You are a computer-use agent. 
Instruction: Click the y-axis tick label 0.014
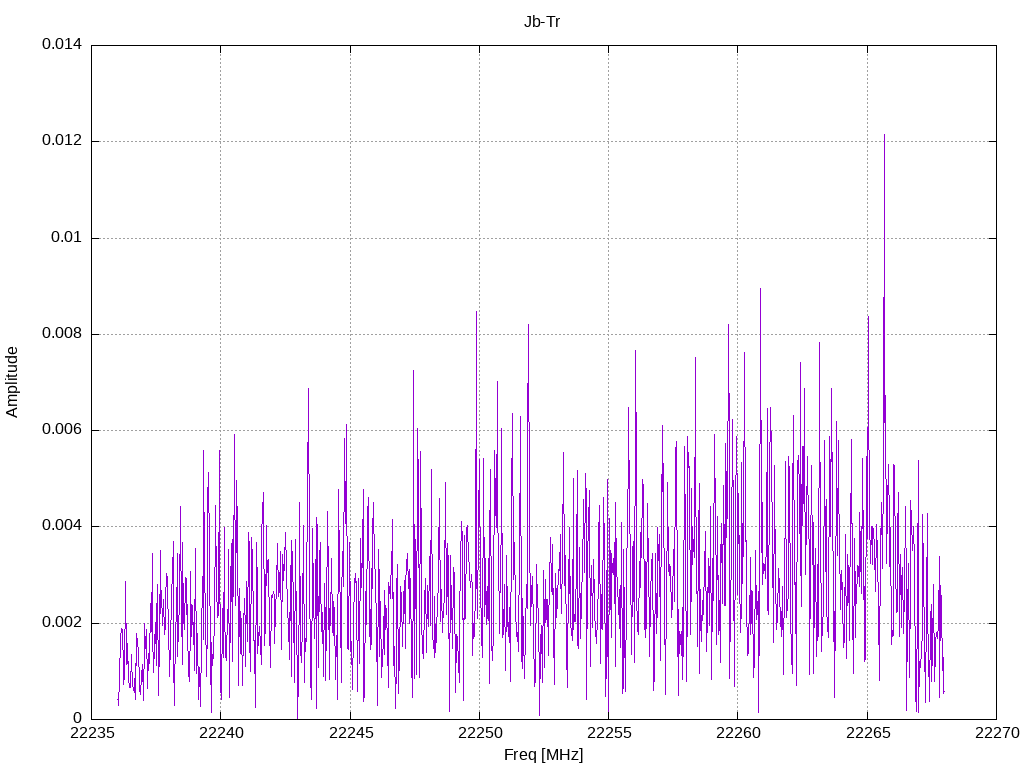tap(62, 44)
